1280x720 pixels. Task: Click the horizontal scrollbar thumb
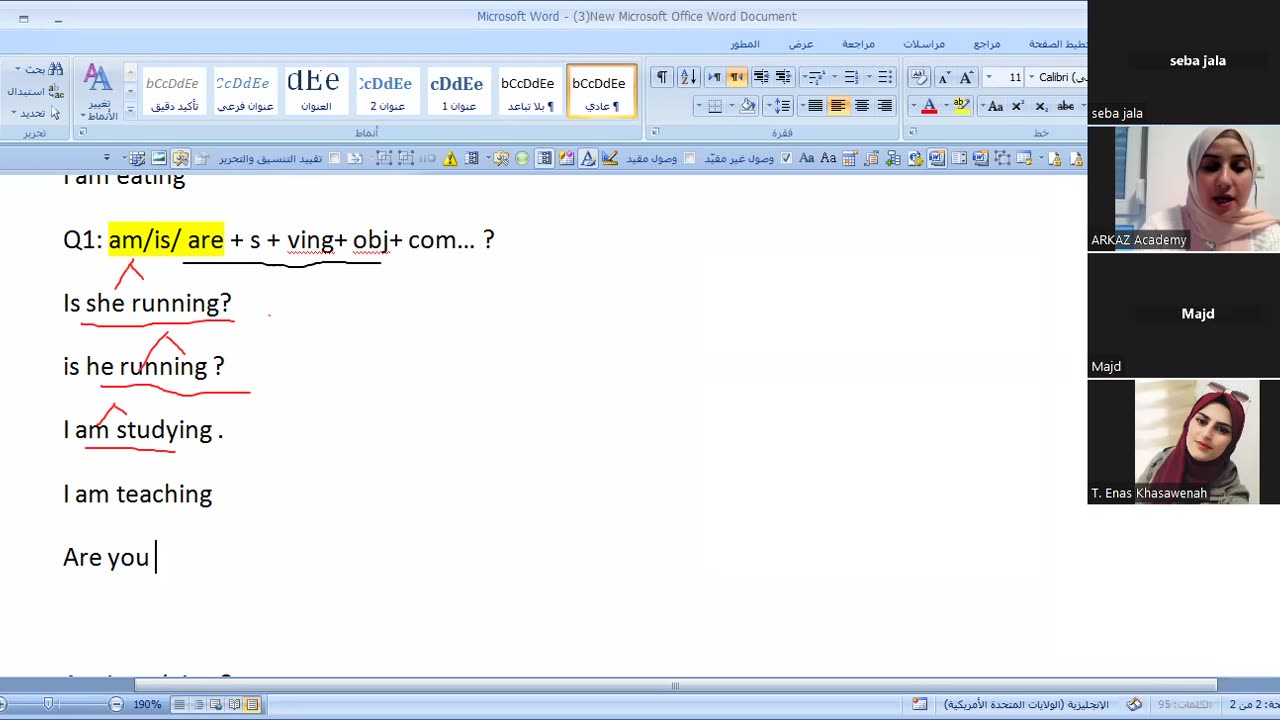[x=675, y=685]
